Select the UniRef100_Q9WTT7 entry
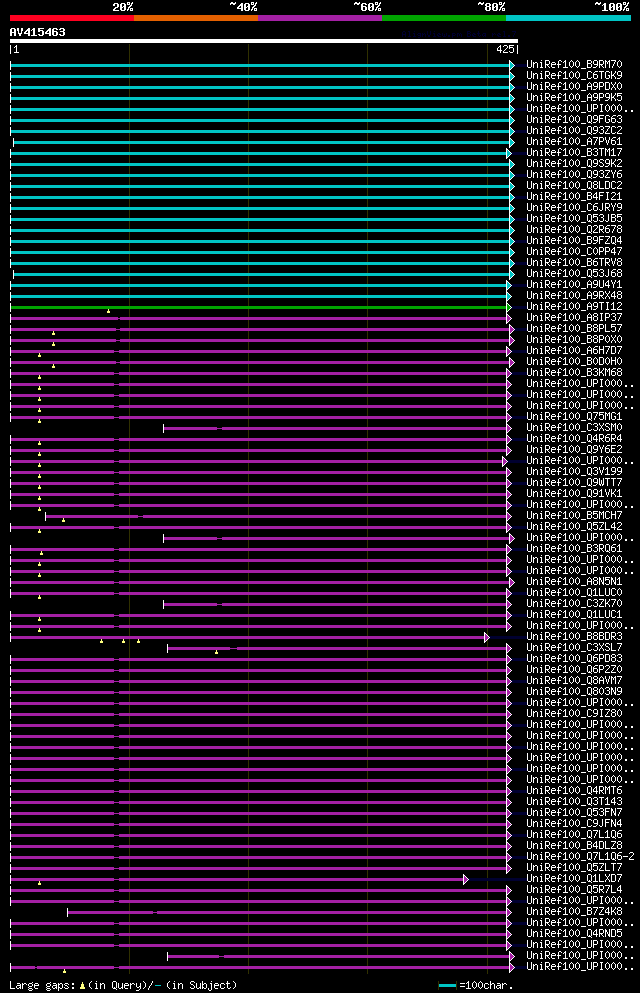This screenshot has height=993, width=640. click(574, 483)
